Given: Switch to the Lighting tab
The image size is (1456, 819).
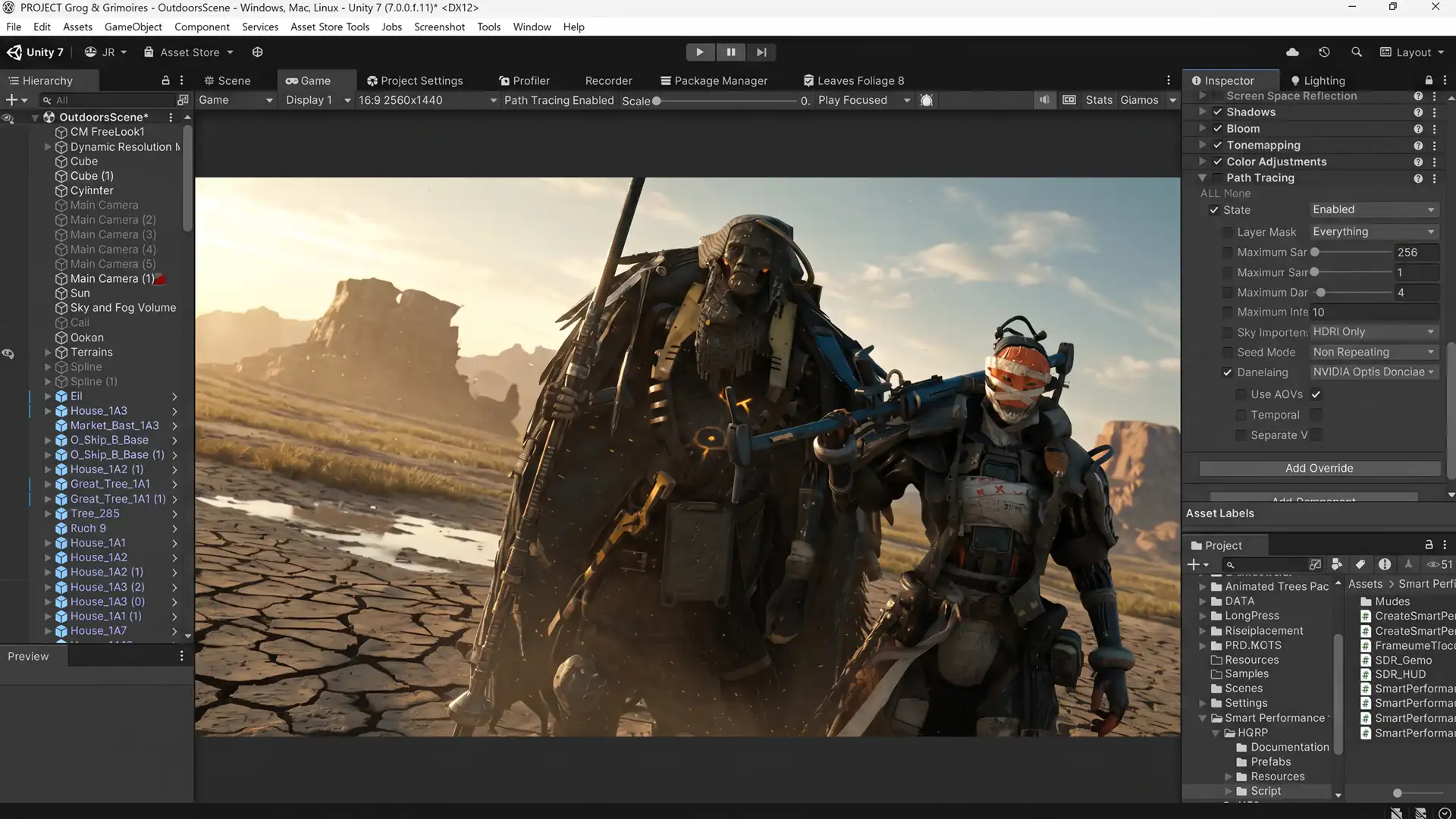Looking at the screenshot, I should tap(1318, 80).
